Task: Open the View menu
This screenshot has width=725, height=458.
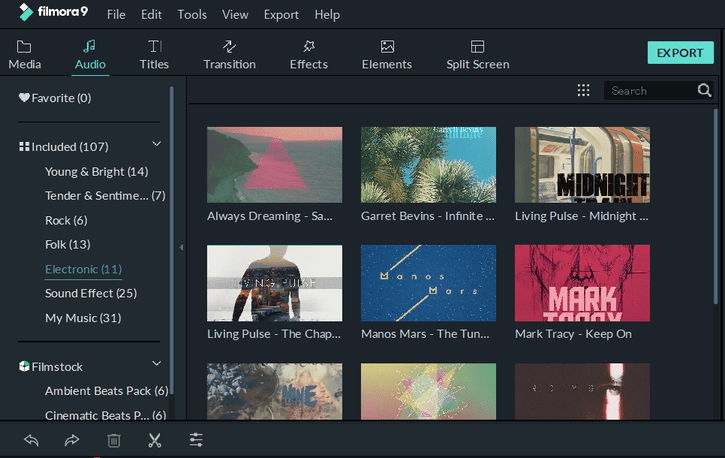Action: tap(235, 15)
